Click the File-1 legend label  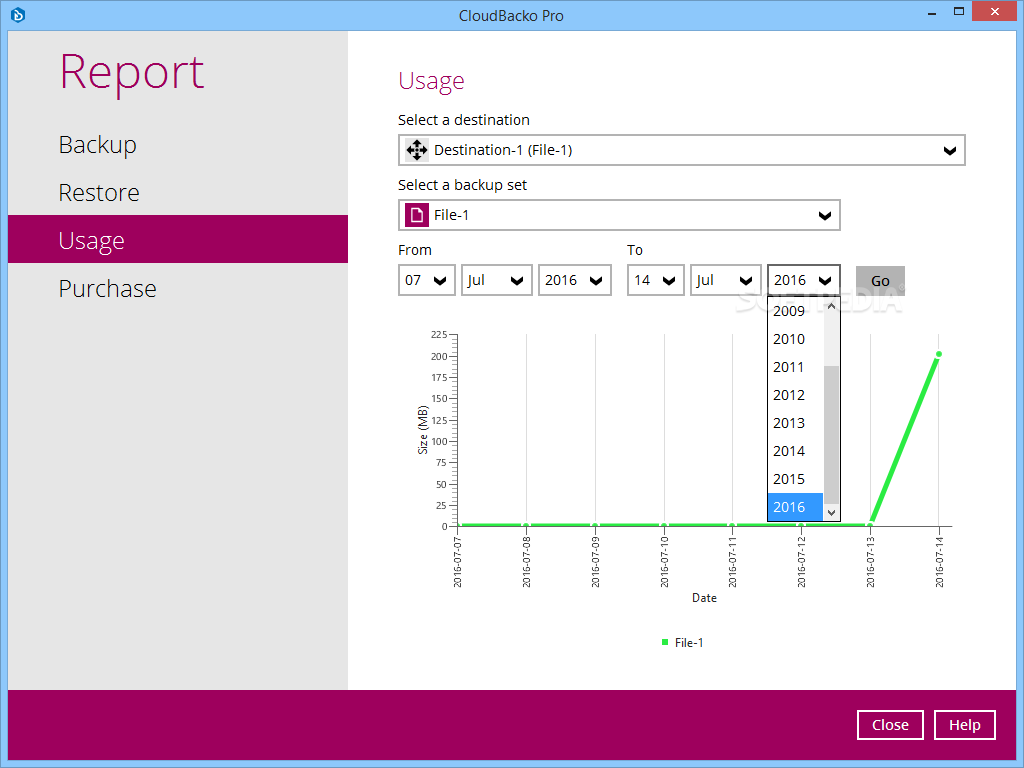[689, 643]
